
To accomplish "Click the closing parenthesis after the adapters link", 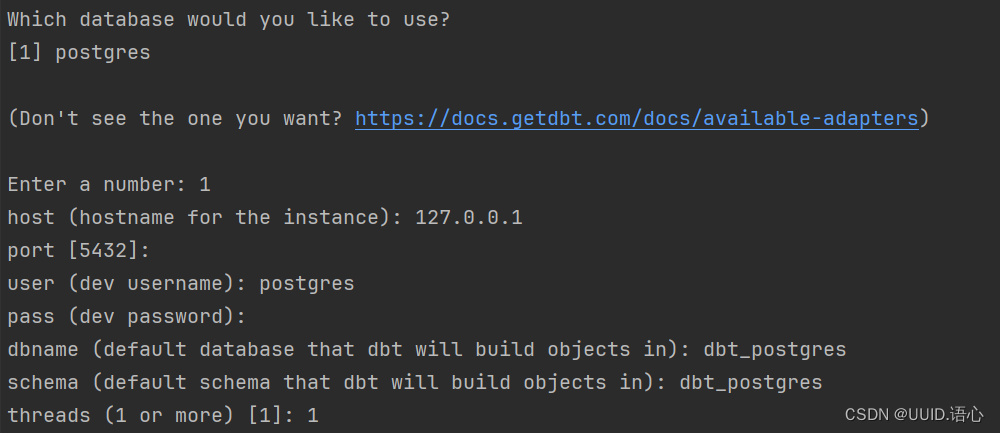I will (925, 119).
